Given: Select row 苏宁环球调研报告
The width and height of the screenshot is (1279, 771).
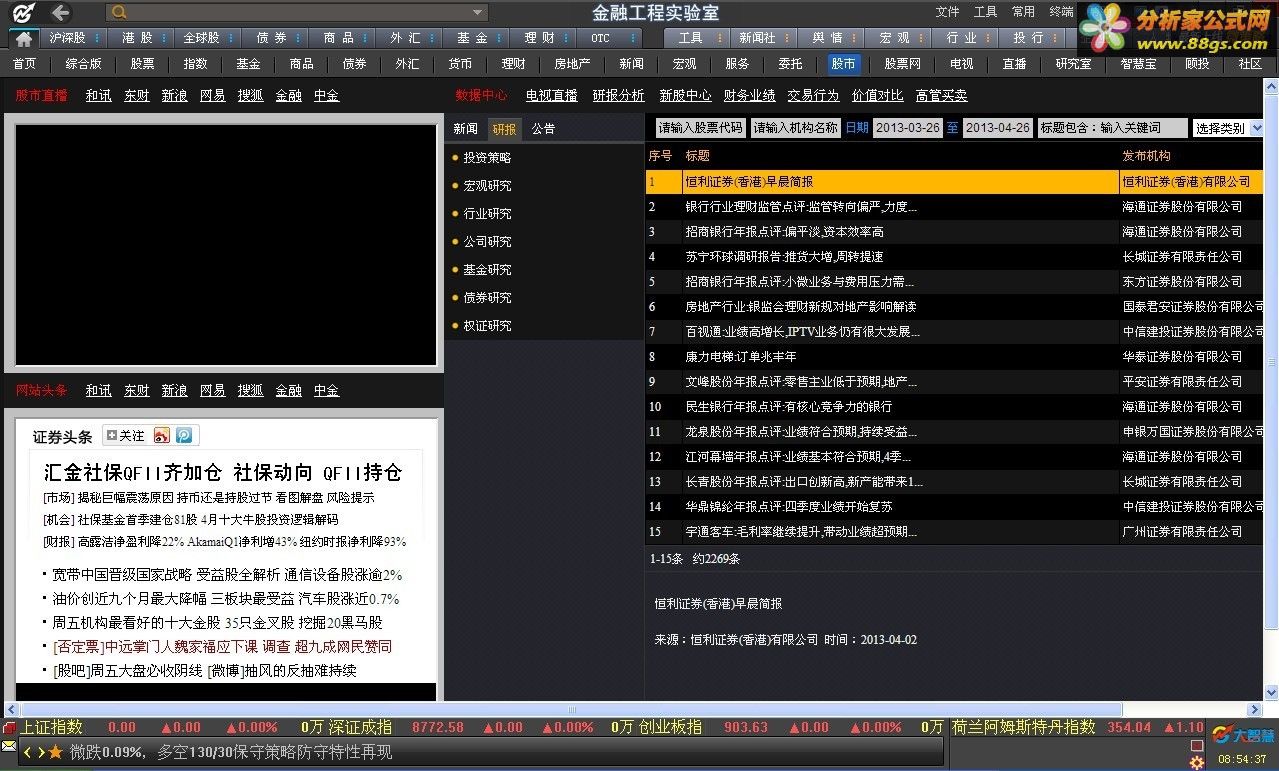Looking at the screenshot, I should (x=955, y=257).
